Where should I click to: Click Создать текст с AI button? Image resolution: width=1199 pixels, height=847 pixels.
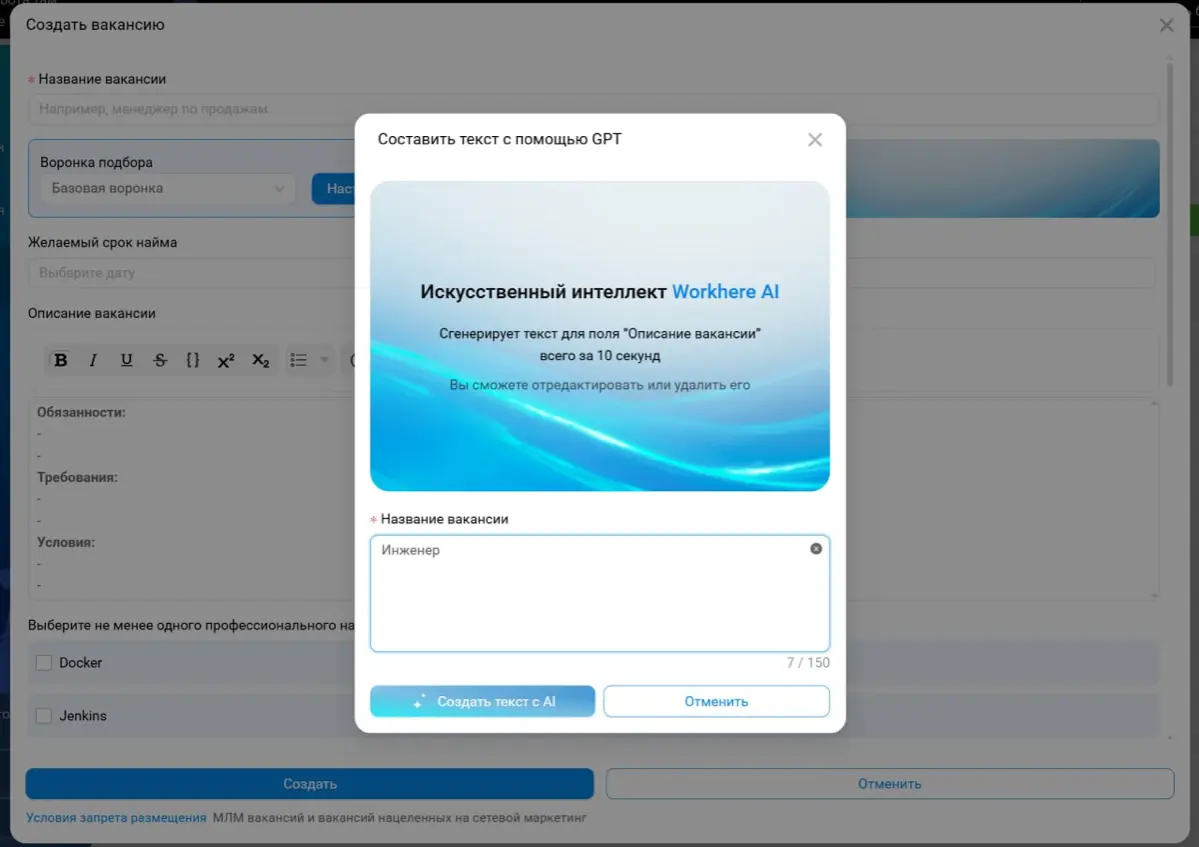(x=483, y=701)
